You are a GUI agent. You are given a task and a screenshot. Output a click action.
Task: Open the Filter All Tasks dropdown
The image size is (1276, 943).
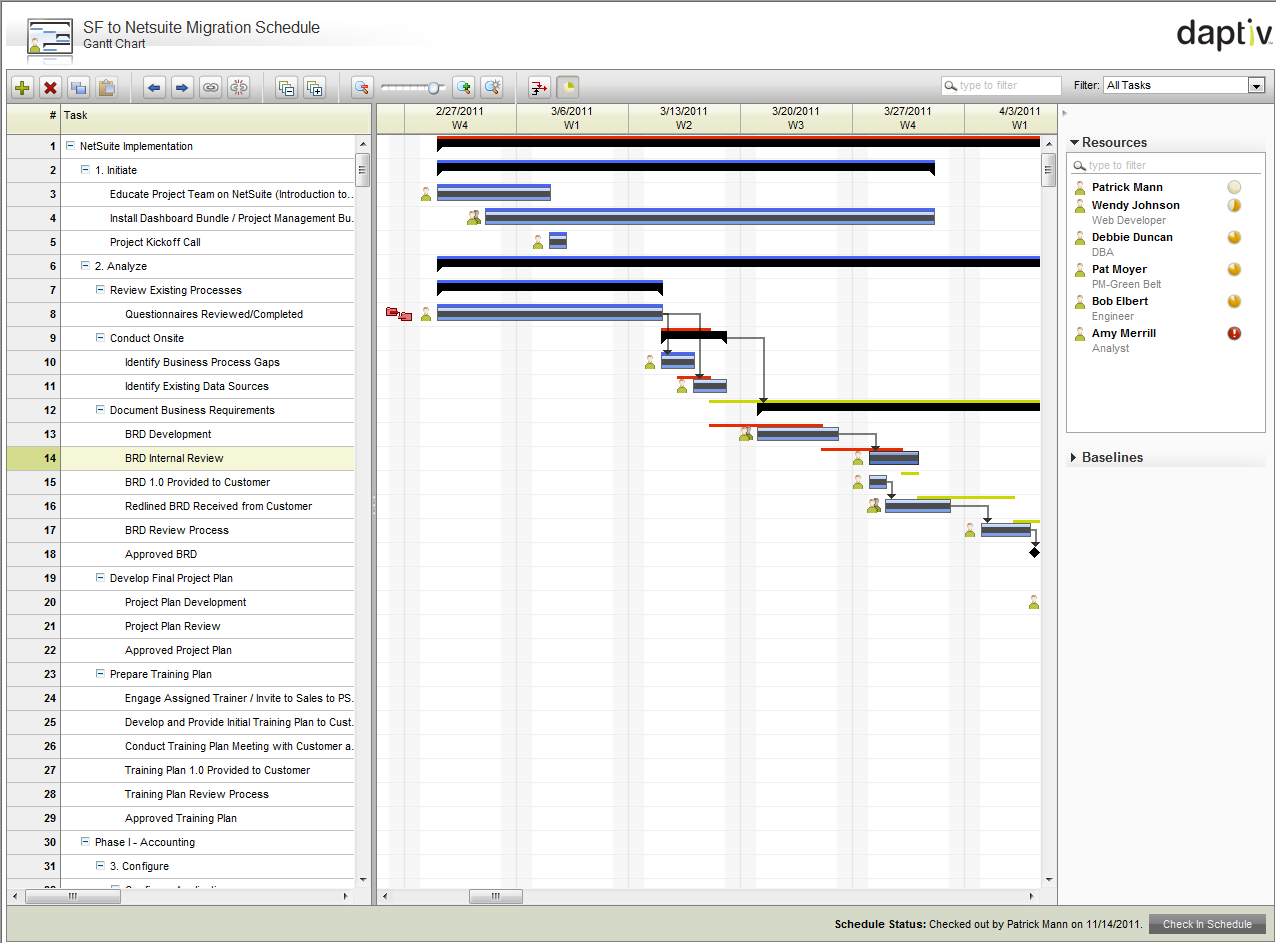(1257, 86)
